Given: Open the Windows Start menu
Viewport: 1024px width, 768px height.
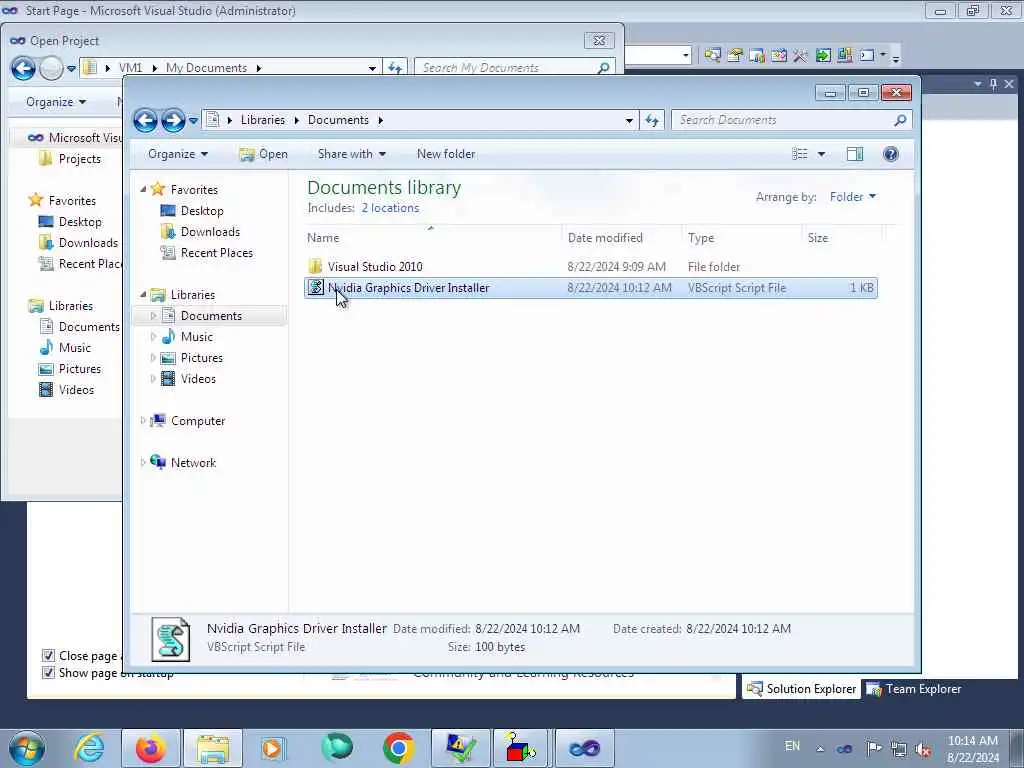Looking at the screenshot, I should coord(27,748).
